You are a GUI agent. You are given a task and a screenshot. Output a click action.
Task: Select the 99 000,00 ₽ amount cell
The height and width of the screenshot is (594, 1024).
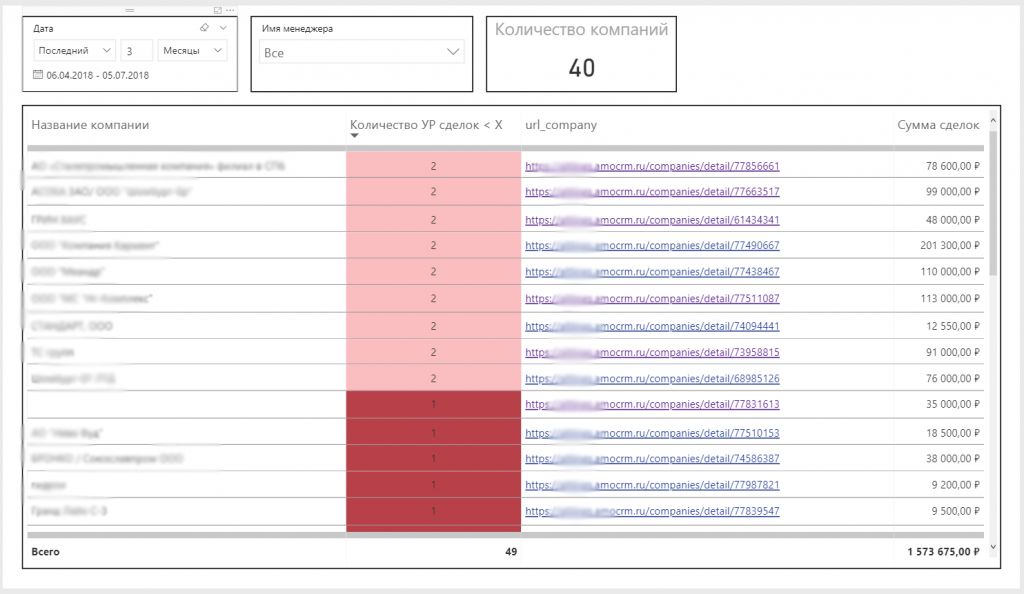952,191
